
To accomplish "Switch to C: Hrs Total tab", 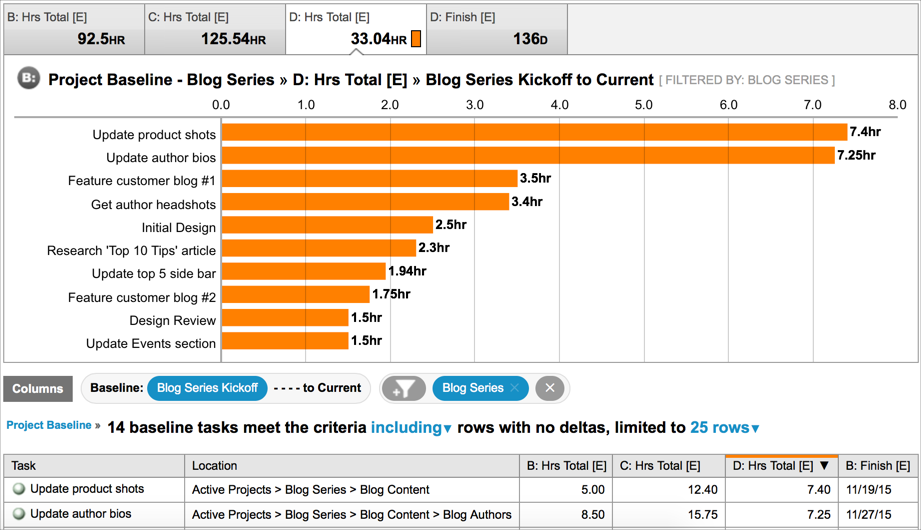I will click(215, 28).
